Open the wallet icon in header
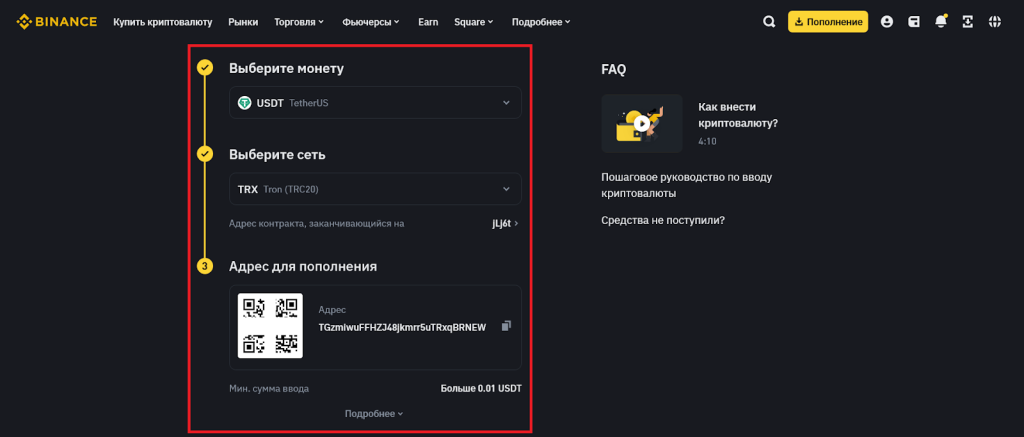1024x437 pixels. [913, 22]
